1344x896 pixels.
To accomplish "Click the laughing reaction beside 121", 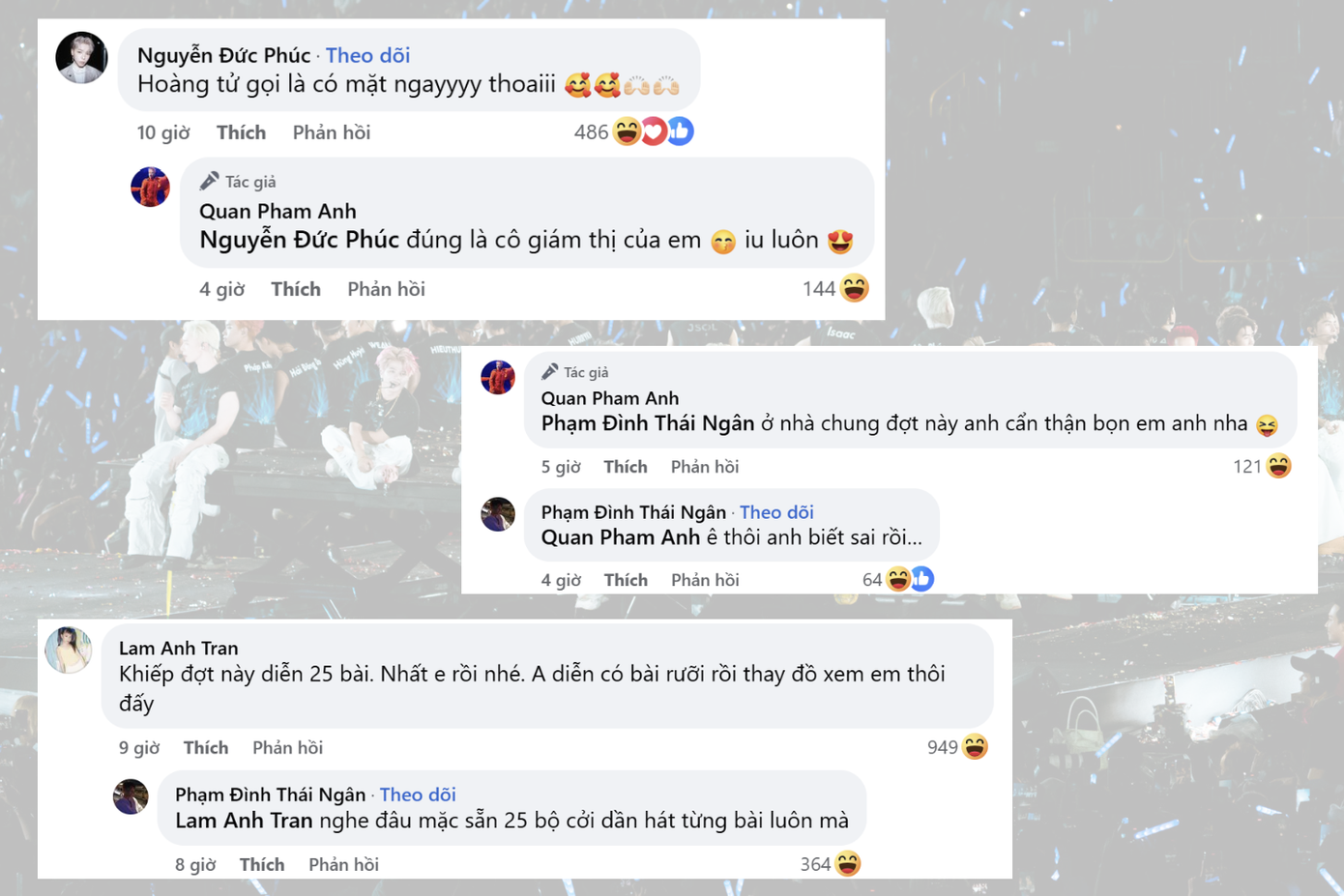I will pos(1278,466).
